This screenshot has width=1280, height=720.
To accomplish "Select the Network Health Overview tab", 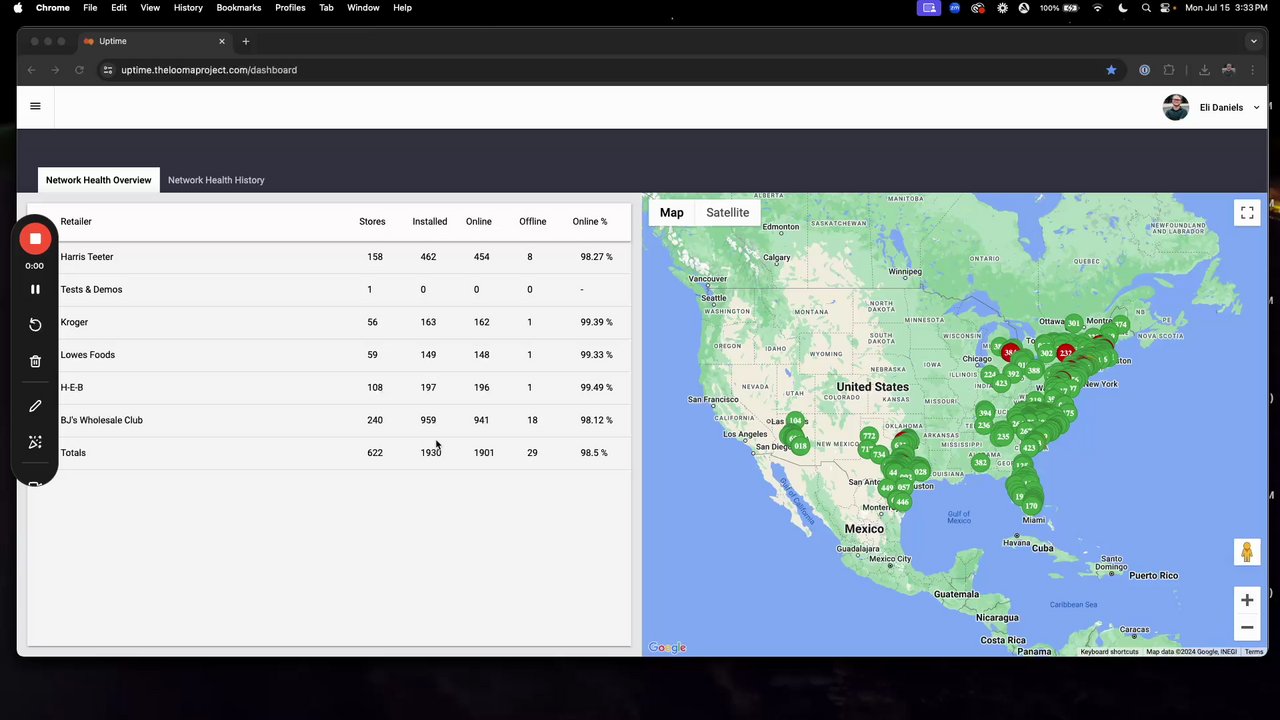I will [x=98, y=180].
